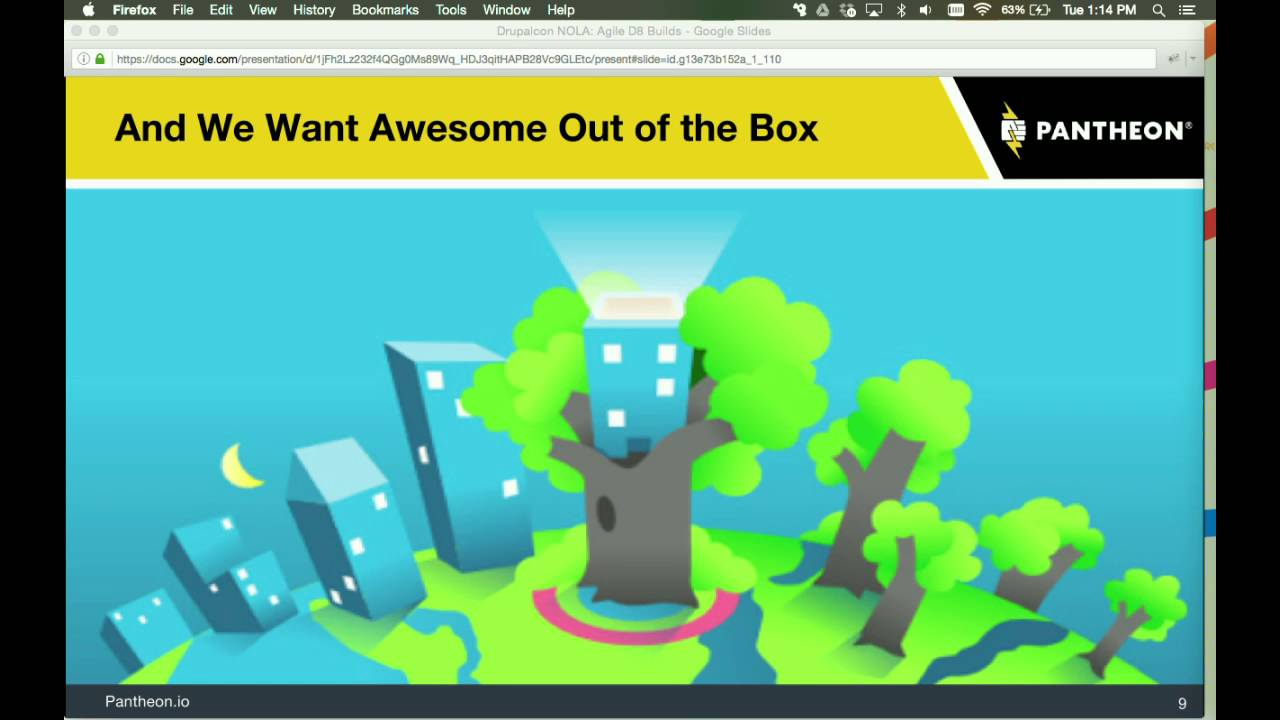Open the Bookmarks menu
Viewport: 1280px width, 720px height.
(385, 10)
